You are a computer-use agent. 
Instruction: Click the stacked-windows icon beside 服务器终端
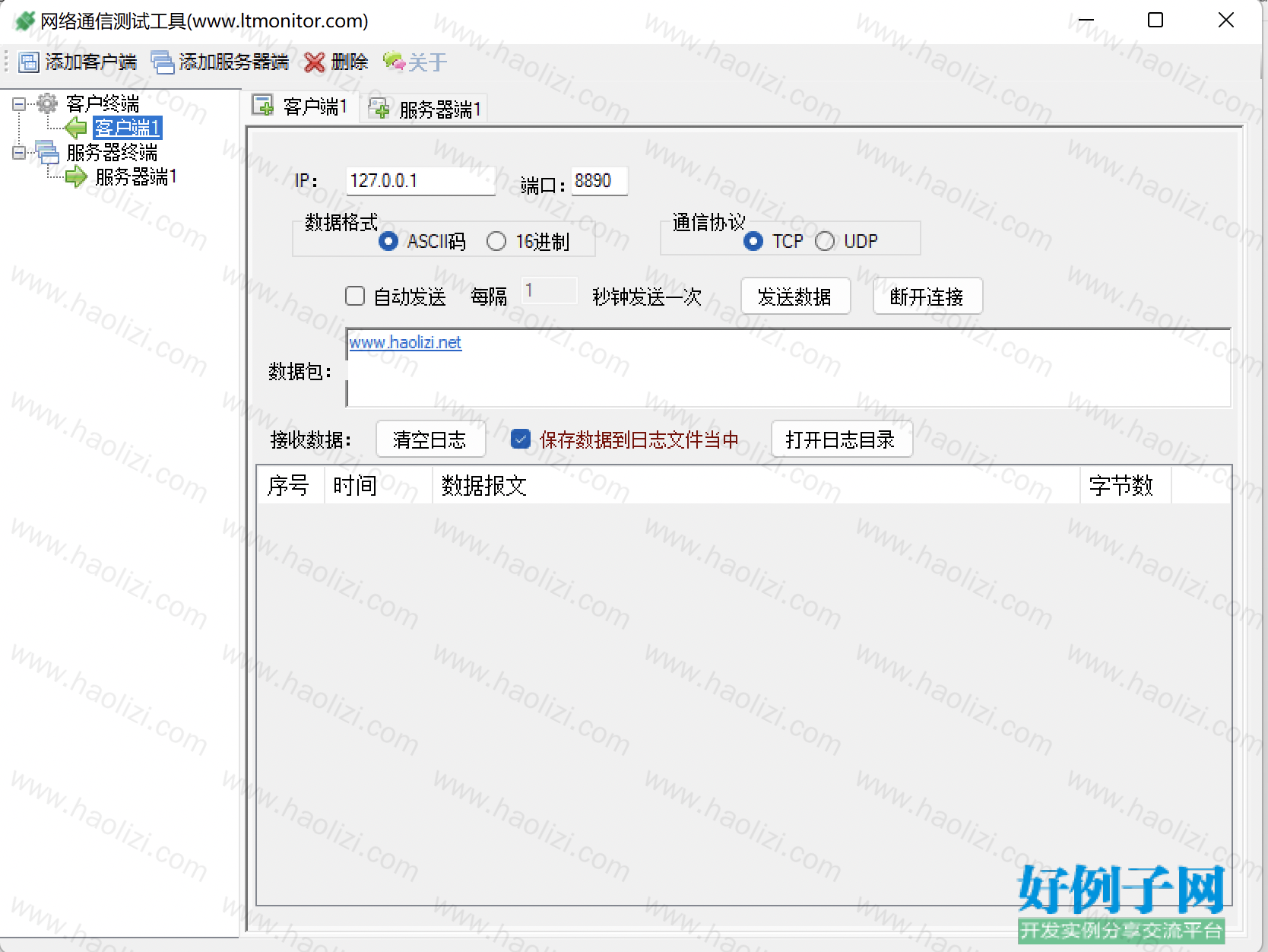(47, 152)
